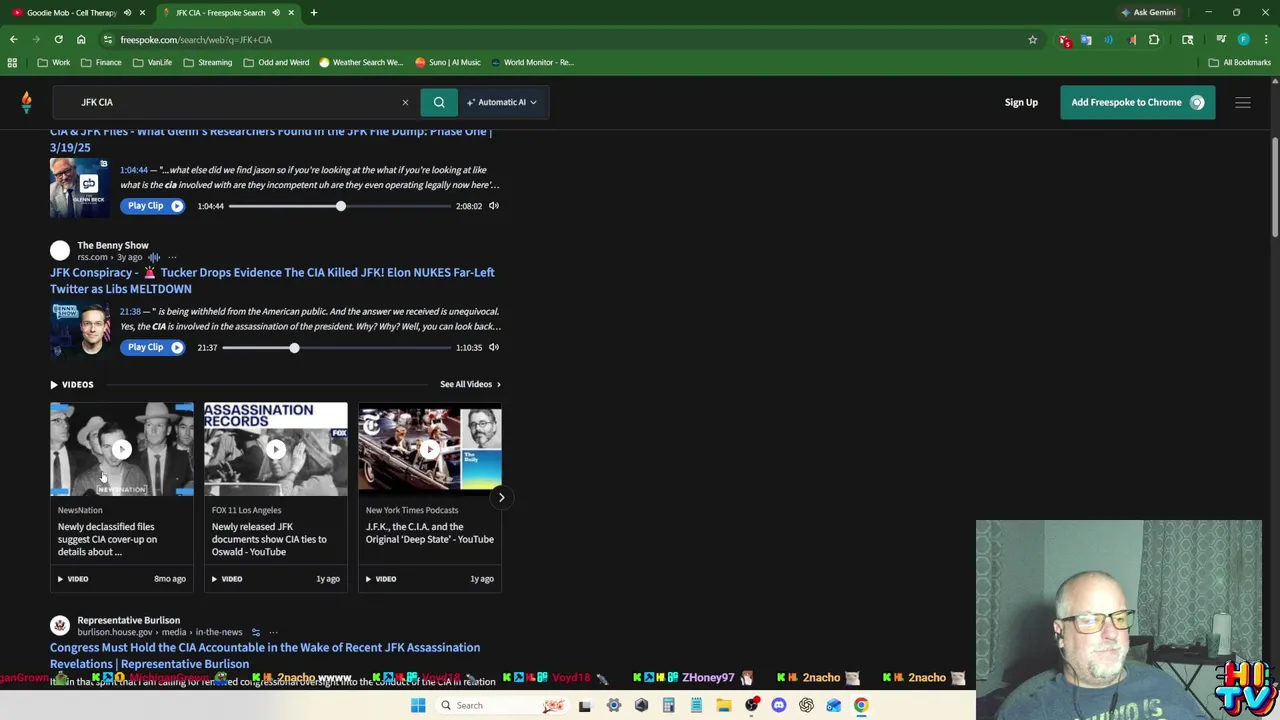Image resolution: width=1280 pixels, height=720 pixels.
Task: Open more options for Representative Burlison result
Action: pyautogui.click(x=273, y=632)
